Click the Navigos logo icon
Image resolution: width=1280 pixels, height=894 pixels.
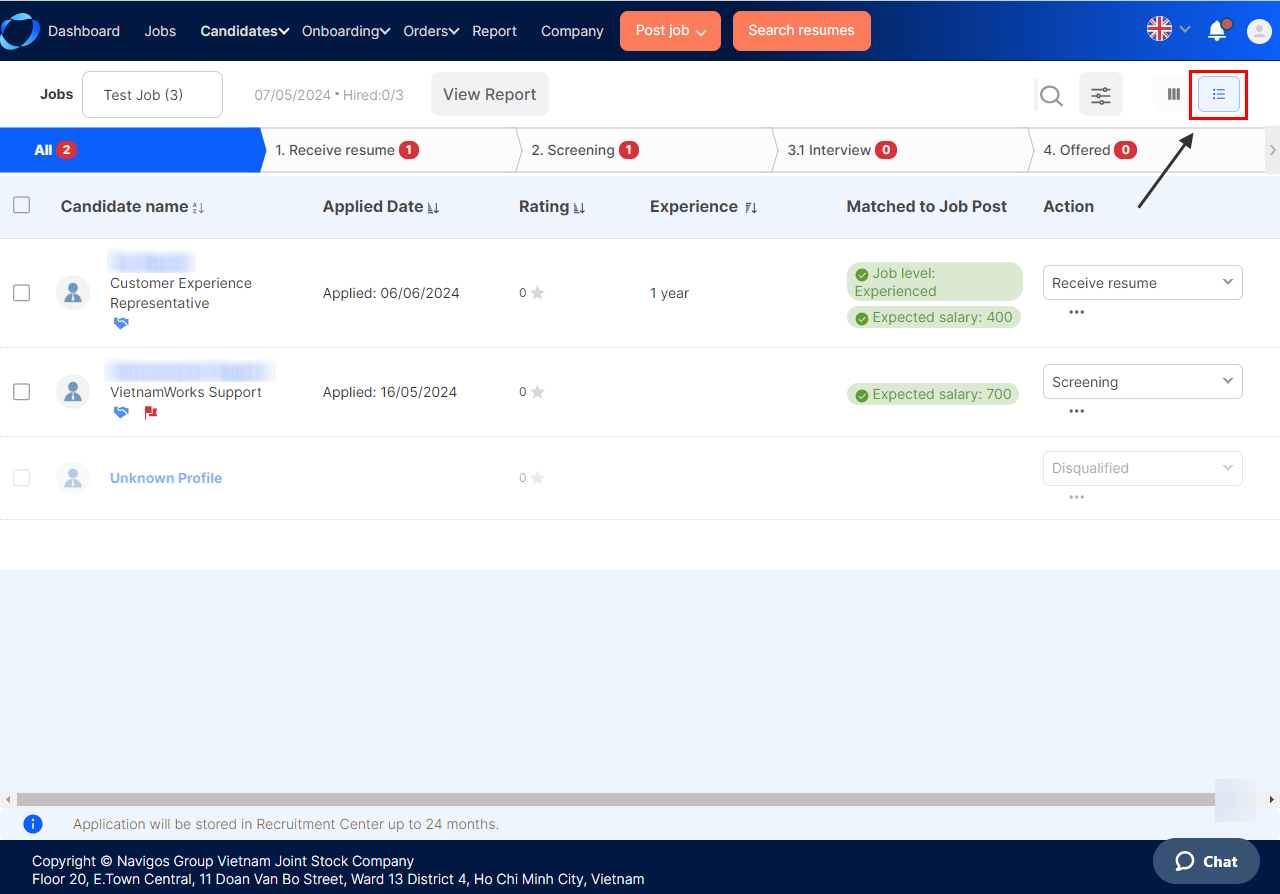tap(19, 31)
